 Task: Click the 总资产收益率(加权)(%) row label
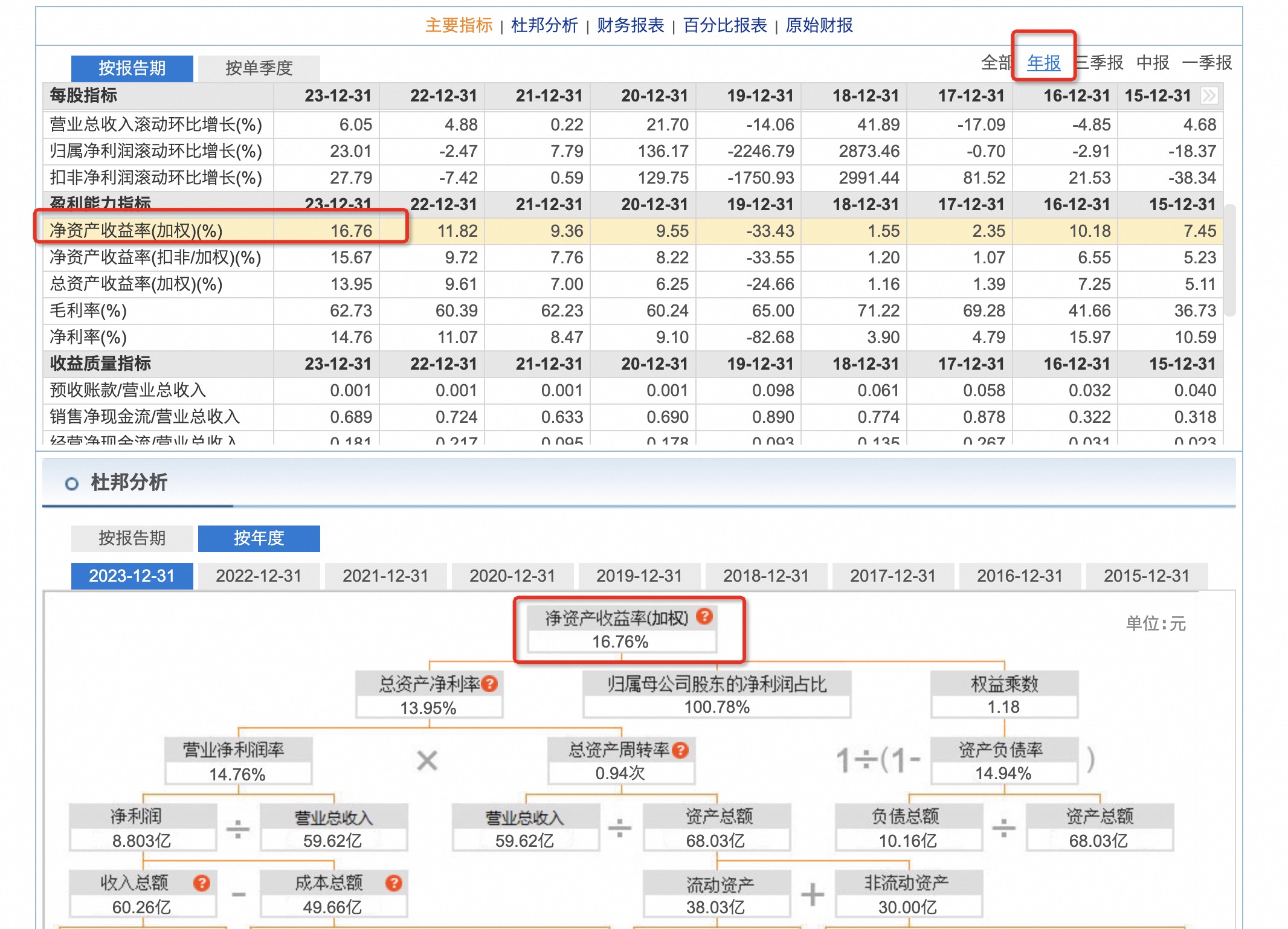click(x=136, y=284)
